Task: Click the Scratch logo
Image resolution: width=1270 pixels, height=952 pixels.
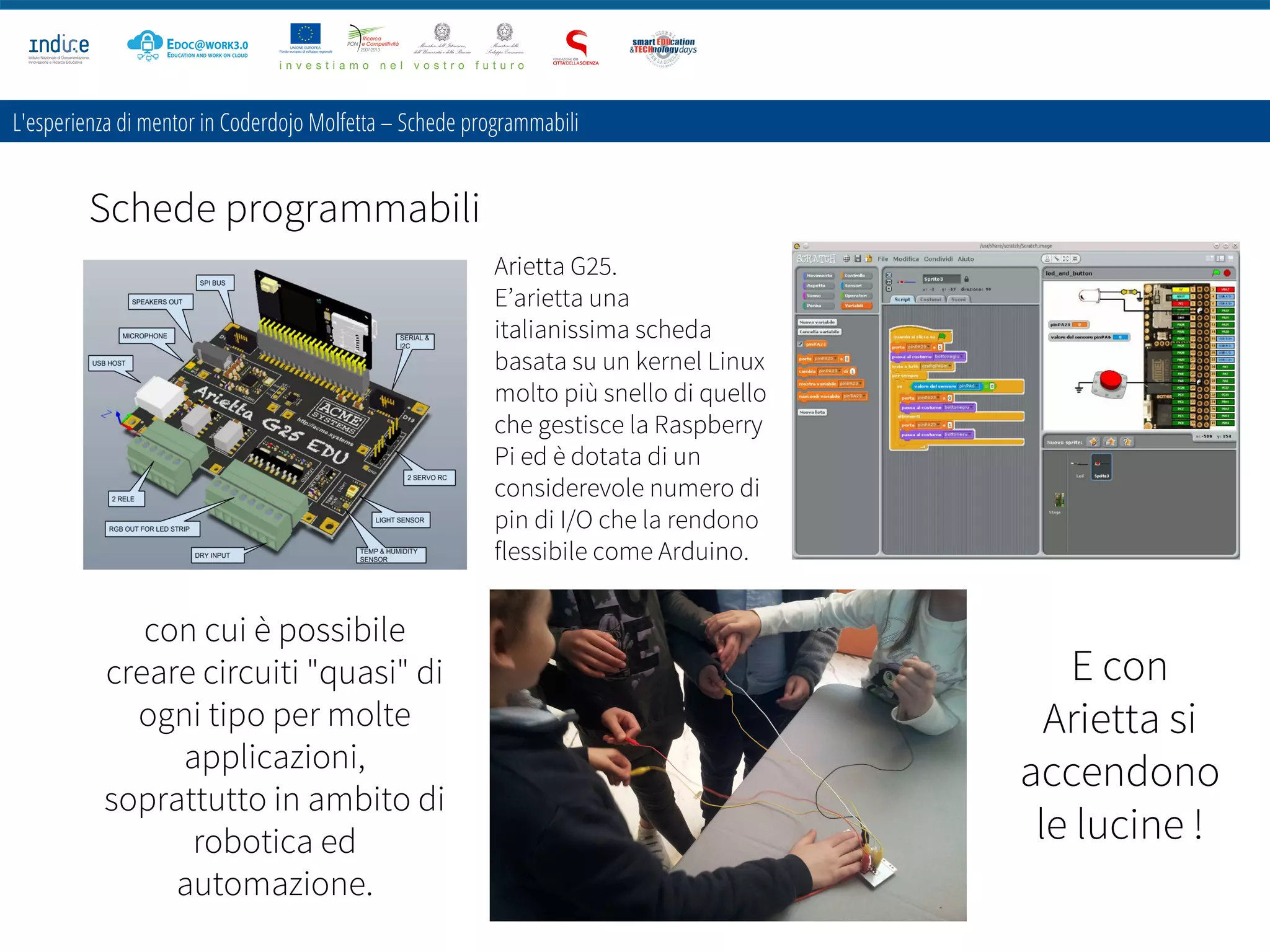Action: [816, 259]
